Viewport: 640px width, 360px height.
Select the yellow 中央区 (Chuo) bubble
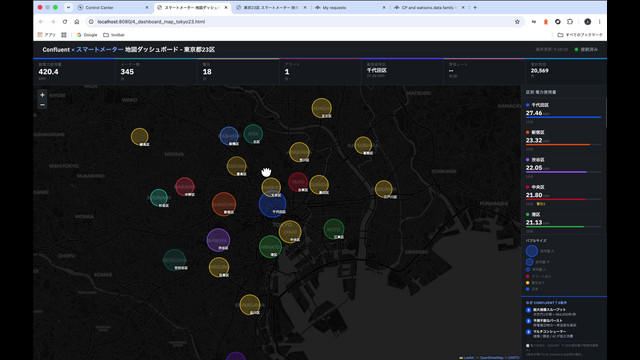(x=290, y=231)
